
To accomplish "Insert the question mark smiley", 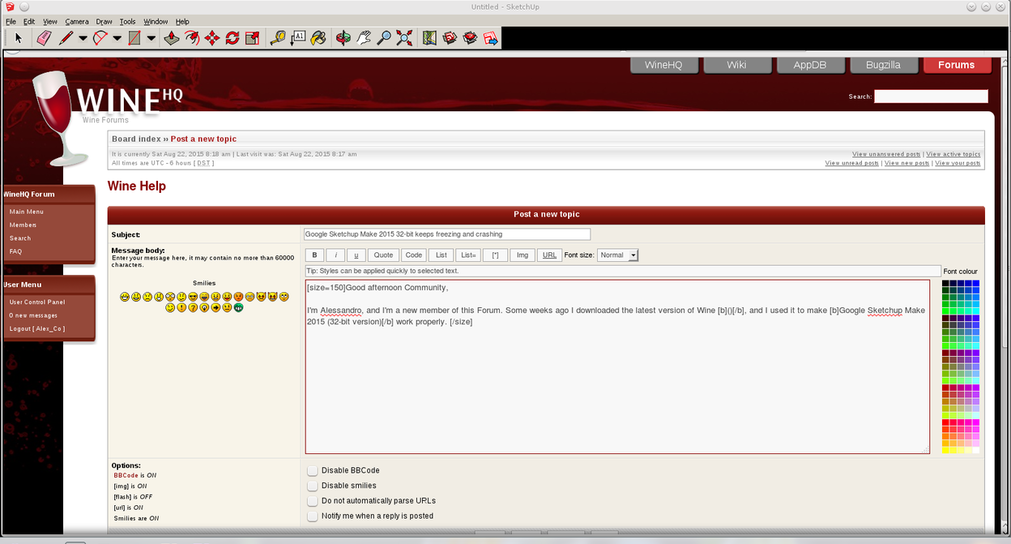I will coord(193,307).
